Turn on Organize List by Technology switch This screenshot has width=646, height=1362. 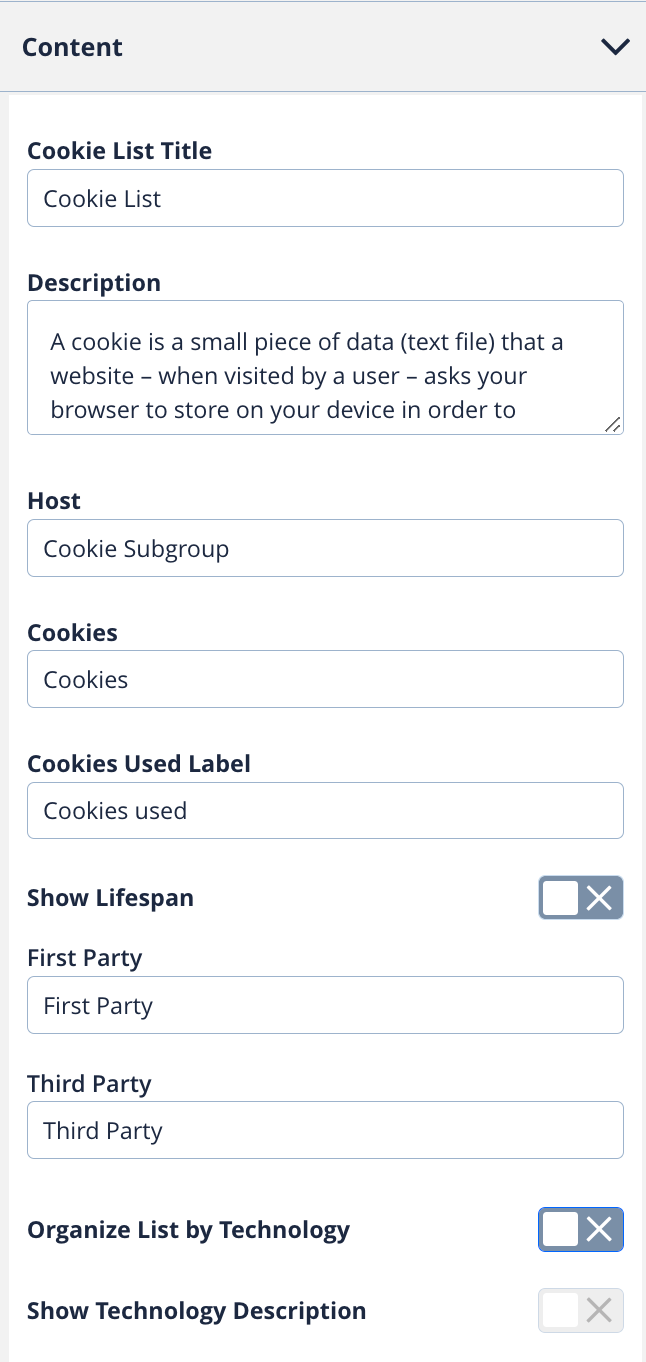click(581, 1230)
